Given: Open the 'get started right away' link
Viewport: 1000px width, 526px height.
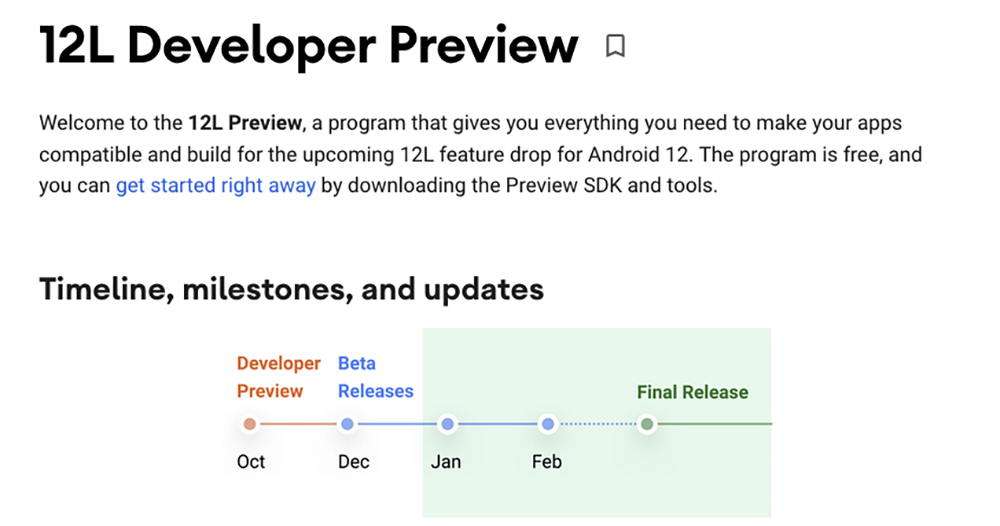Looking at the screenshot, I should (216, 186).
